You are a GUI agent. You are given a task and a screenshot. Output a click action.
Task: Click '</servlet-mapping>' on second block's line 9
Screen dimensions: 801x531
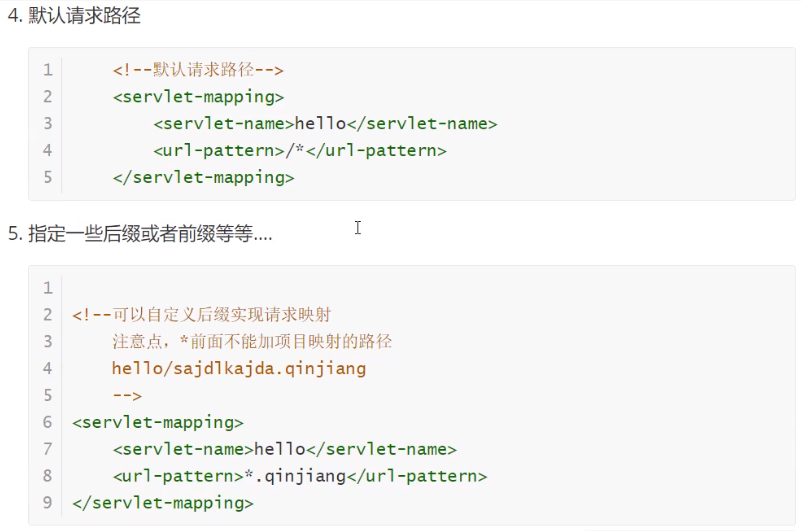pyautogui.click(x=163, y=503)
